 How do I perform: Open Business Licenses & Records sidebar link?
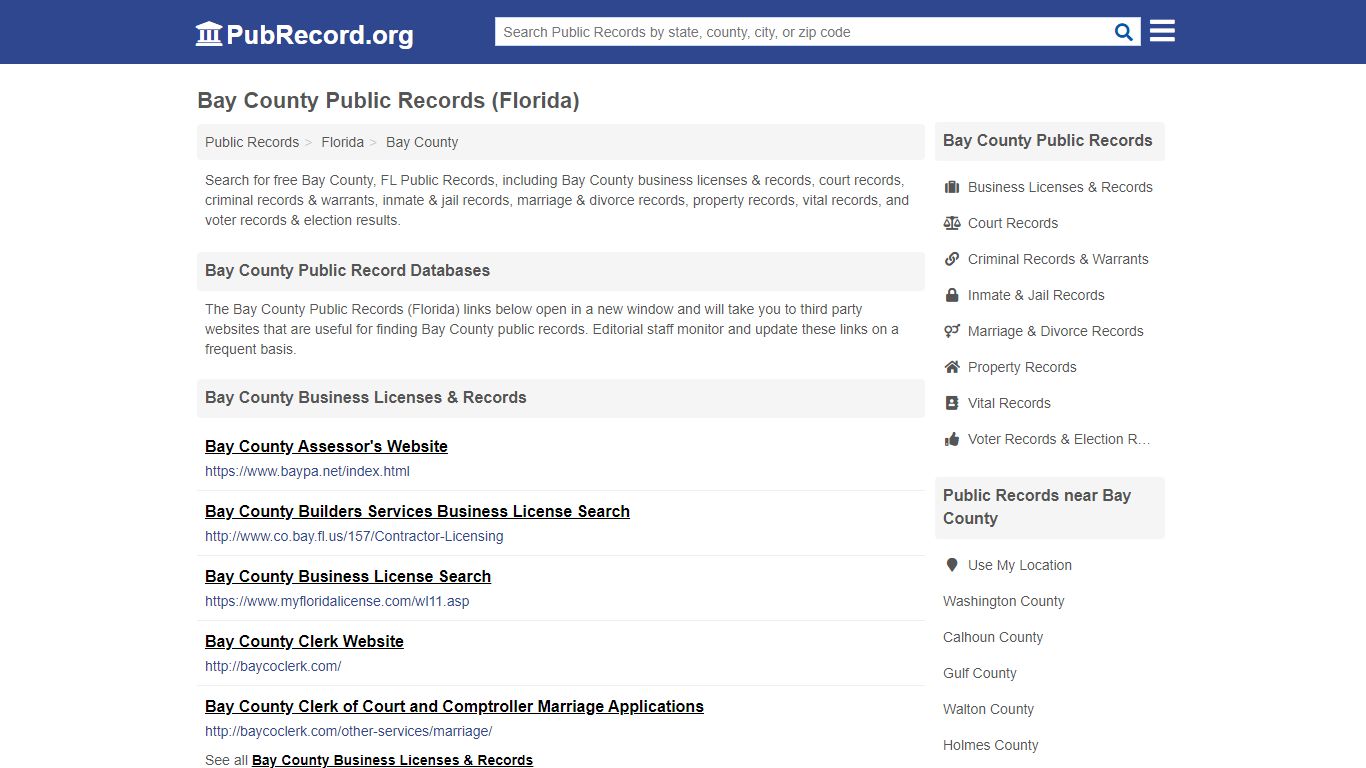(1060, 187)
